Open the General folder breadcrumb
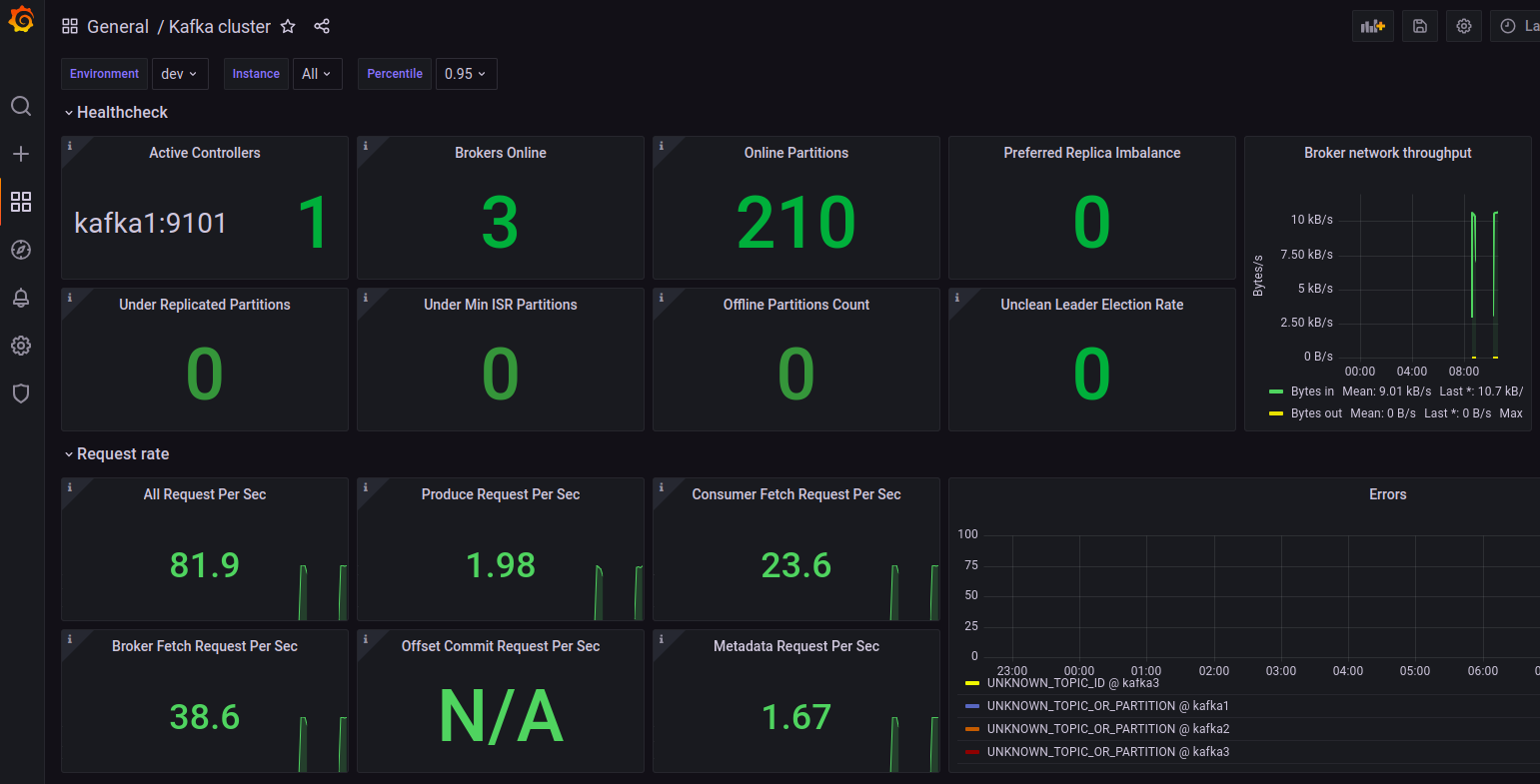The width and height of the screenshot is (1540, 784). coord(118,27)
